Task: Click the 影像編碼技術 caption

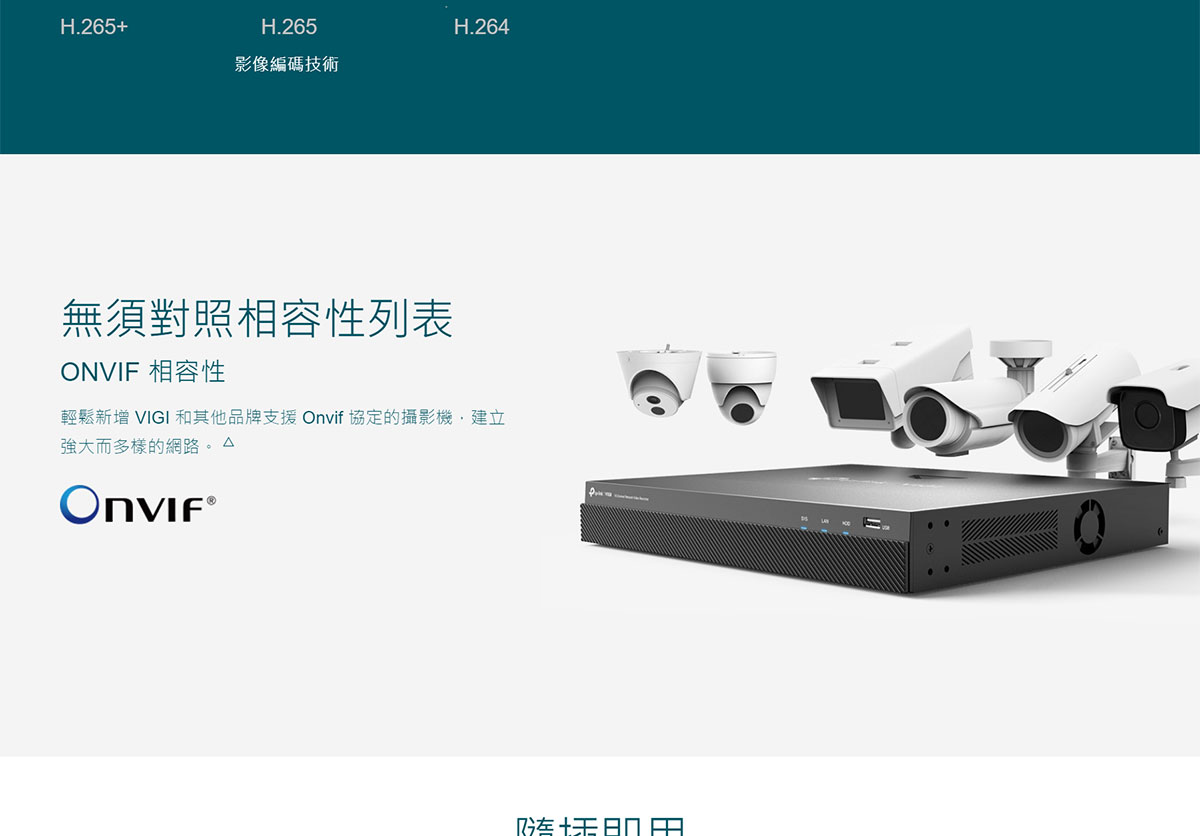Action: 287,64
